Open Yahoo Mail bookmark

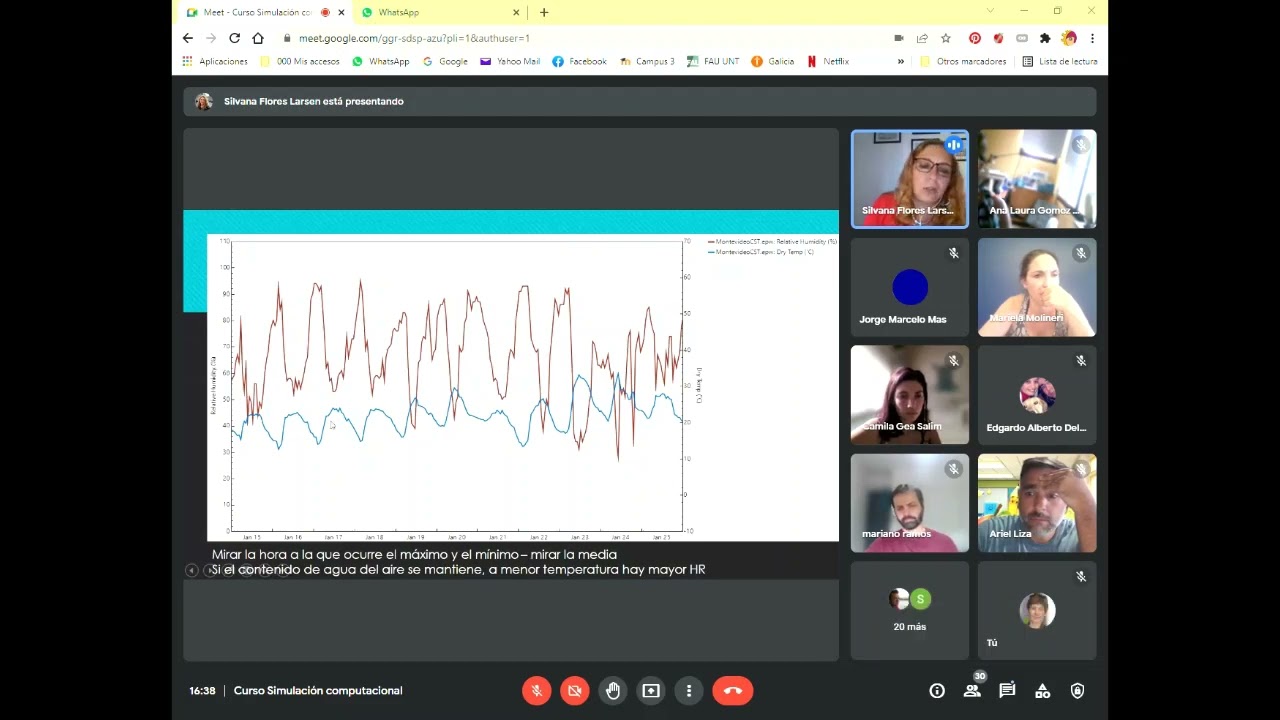pos(510,61)
